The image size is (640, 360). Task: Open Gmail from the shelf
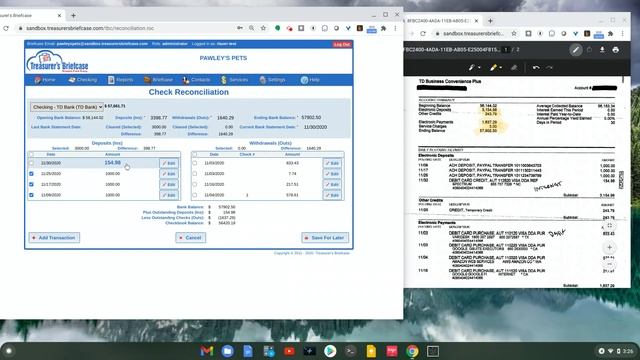point(207,351)
